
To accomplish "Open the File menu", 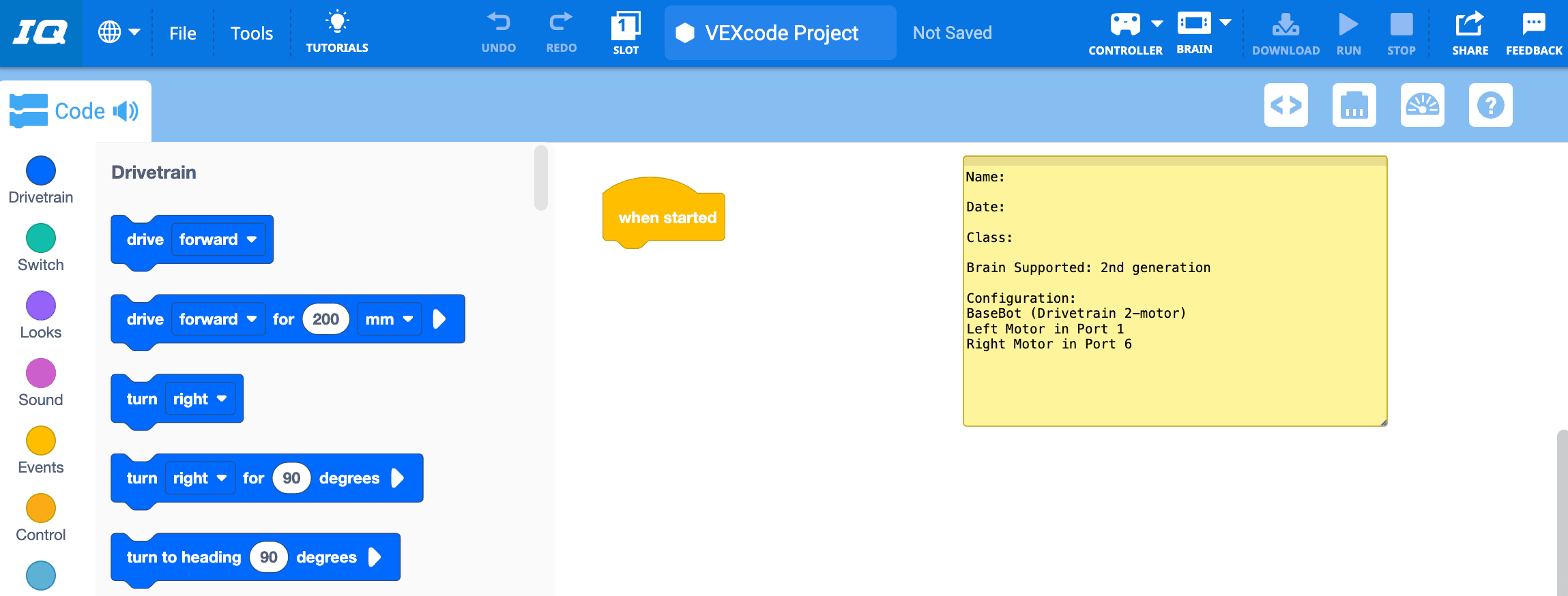I will 182,33.
